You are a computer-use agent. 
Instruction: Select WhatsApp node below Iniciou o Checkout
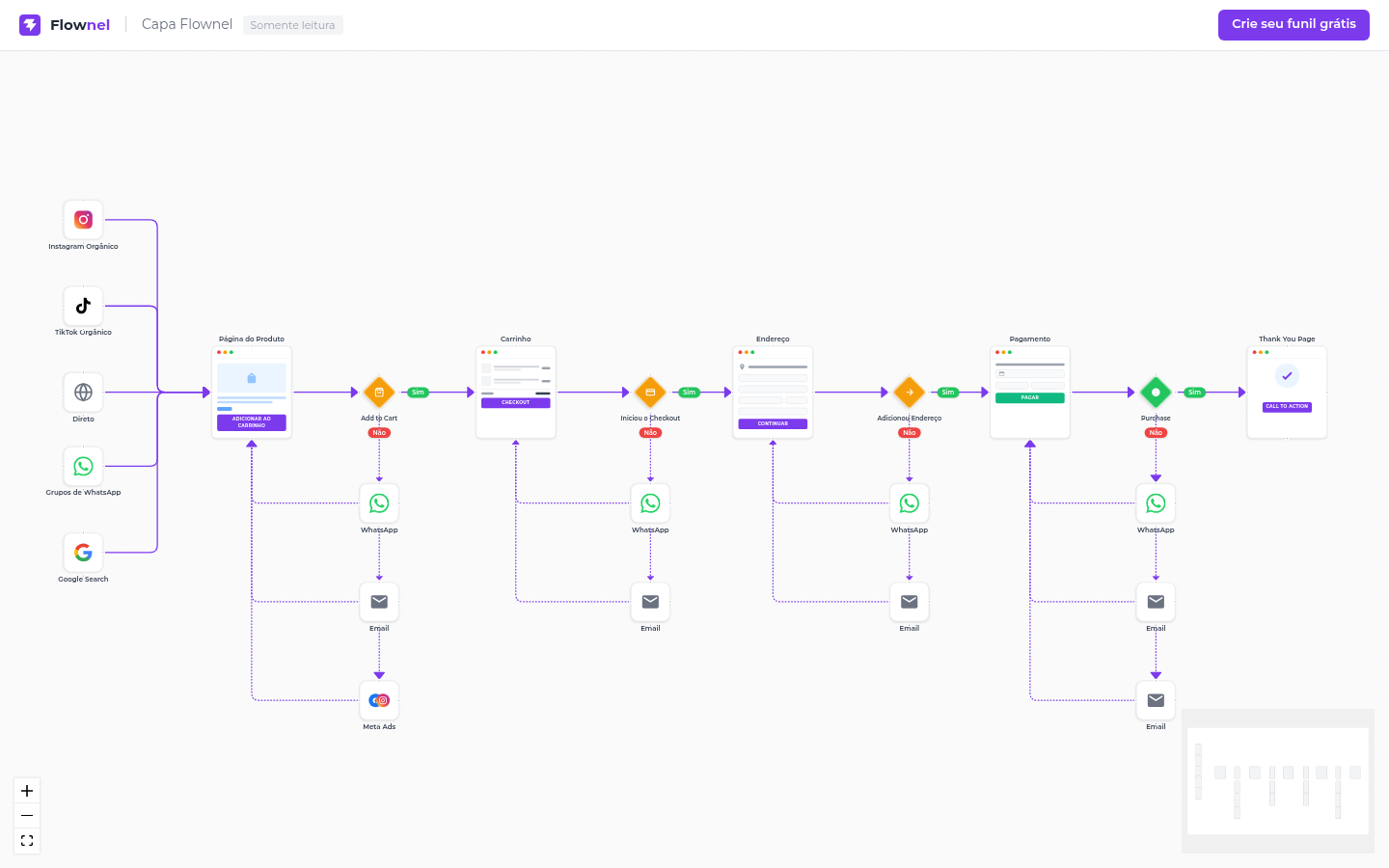(650, 503)
